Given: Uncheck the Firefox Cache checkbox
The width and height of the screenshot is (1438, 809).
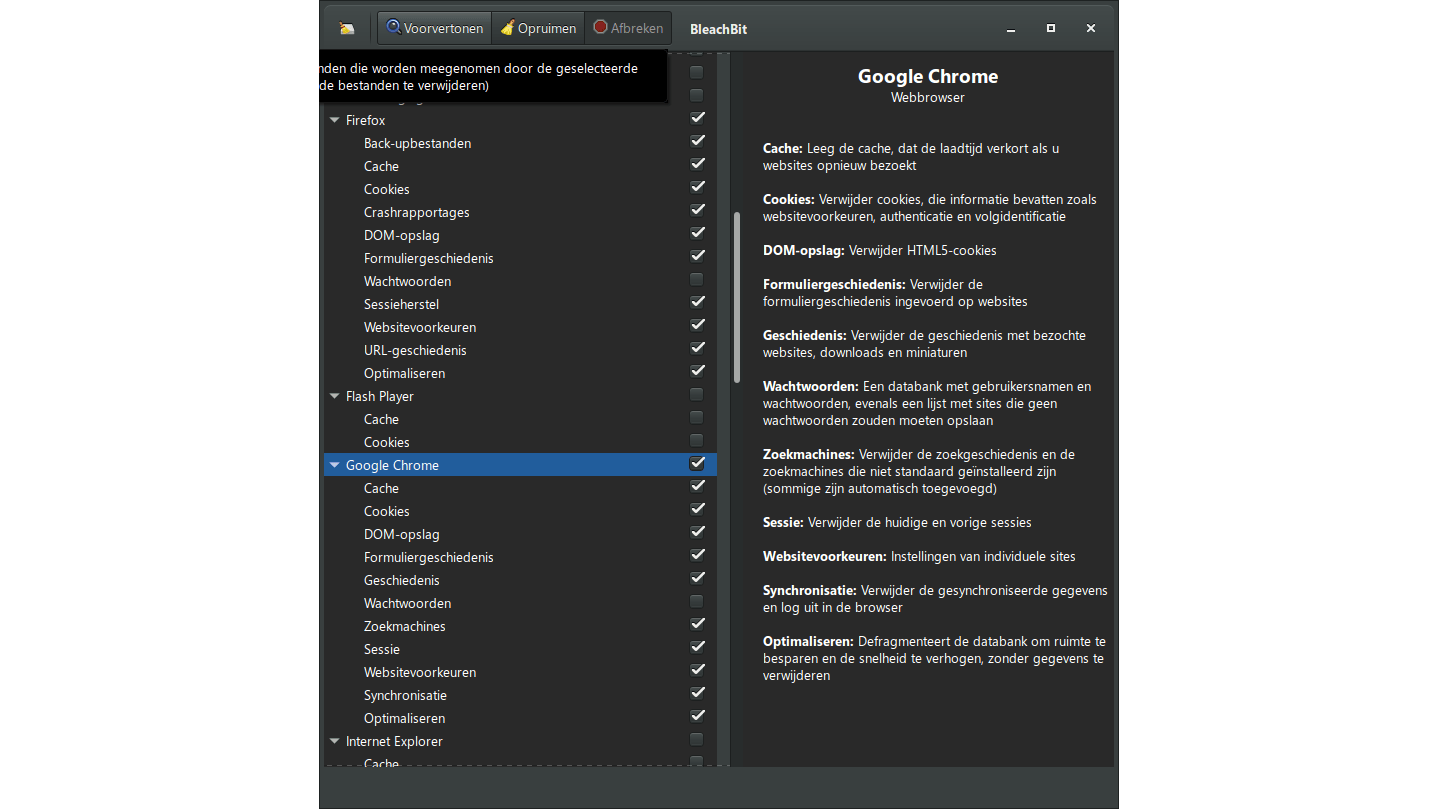Looking at the screenshot, I should point(697,164).
